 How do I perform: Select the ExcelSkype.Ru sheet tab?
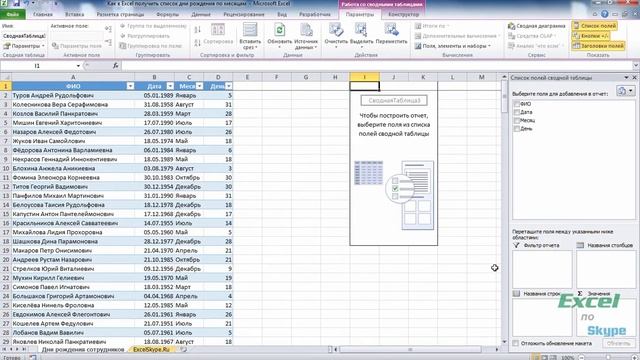(x=151, y=349)
